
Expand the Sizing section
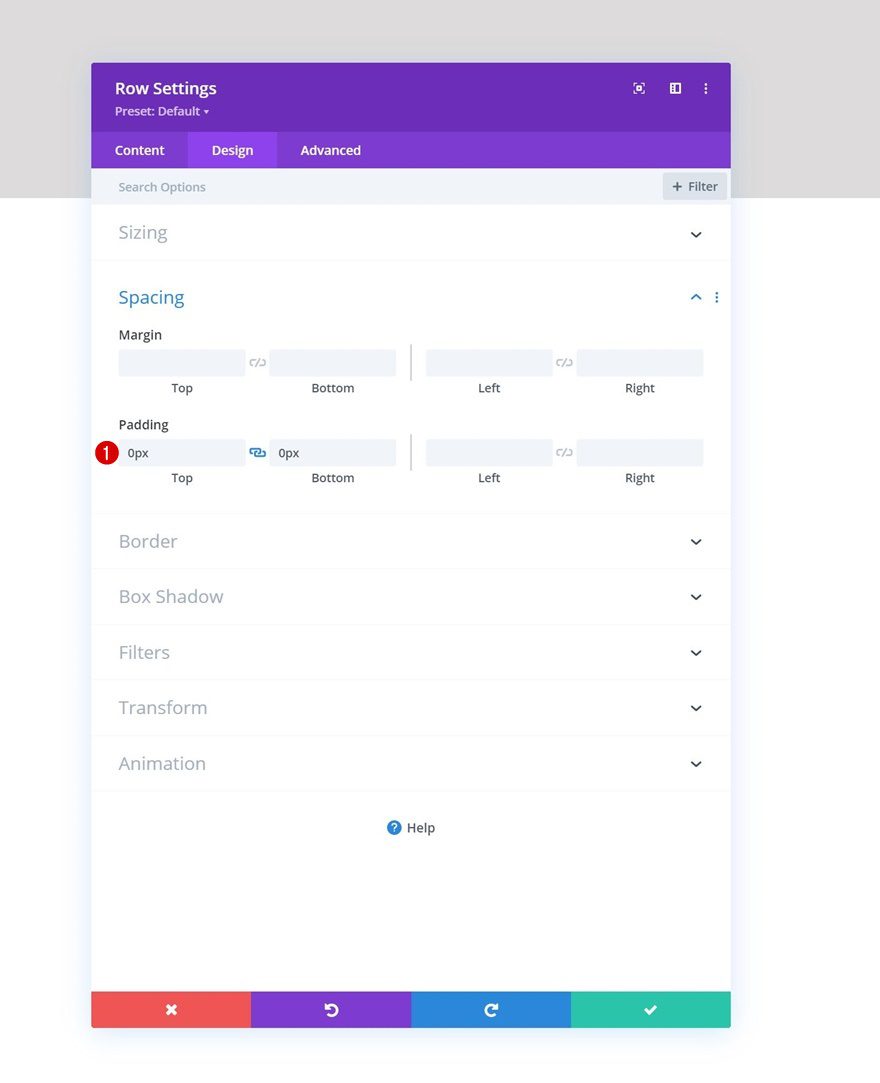pyautogui.click(x=696, y=234)
